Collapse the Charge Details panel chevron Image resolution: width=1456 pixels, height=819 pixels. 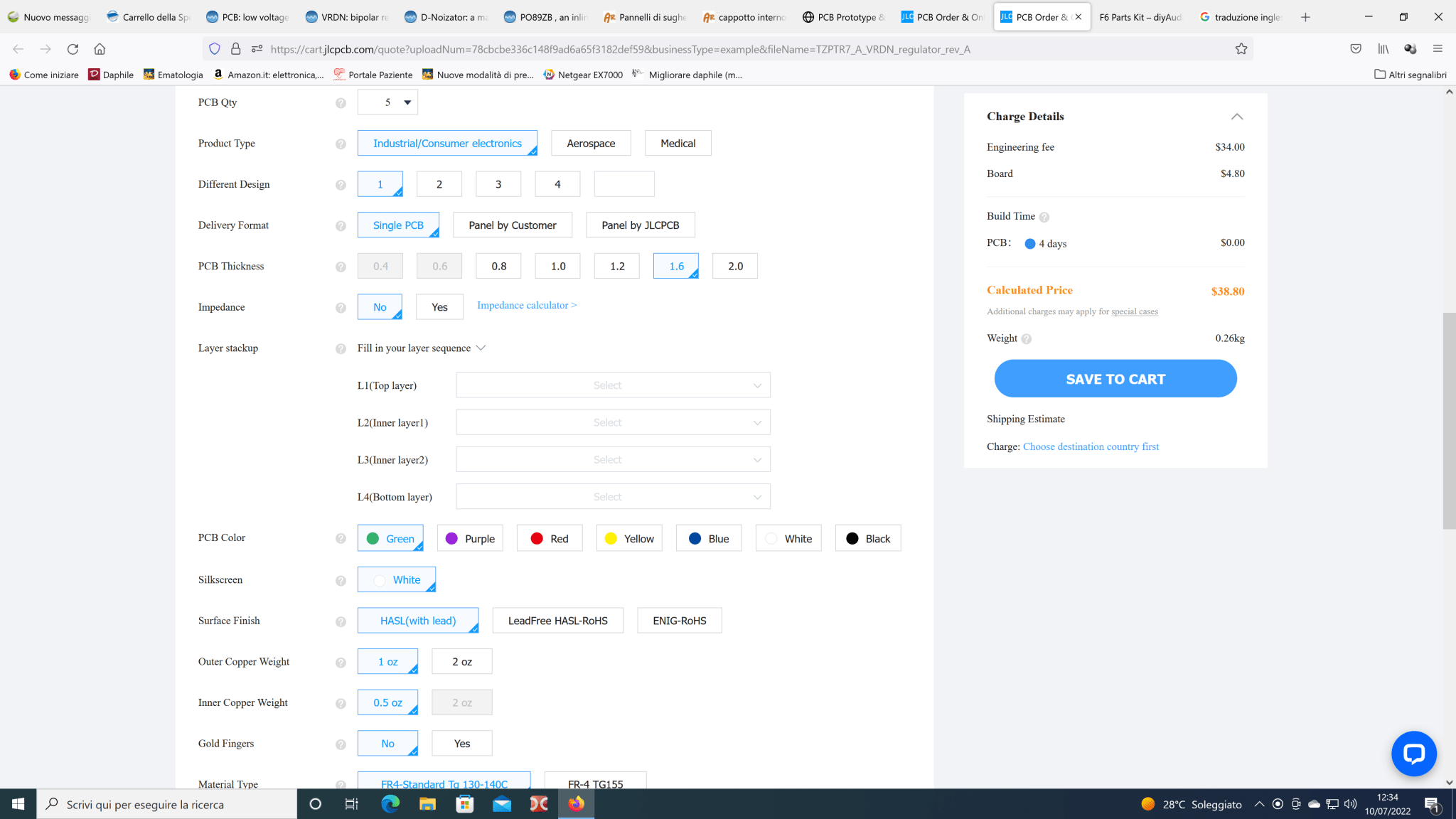coord(1237,117)
